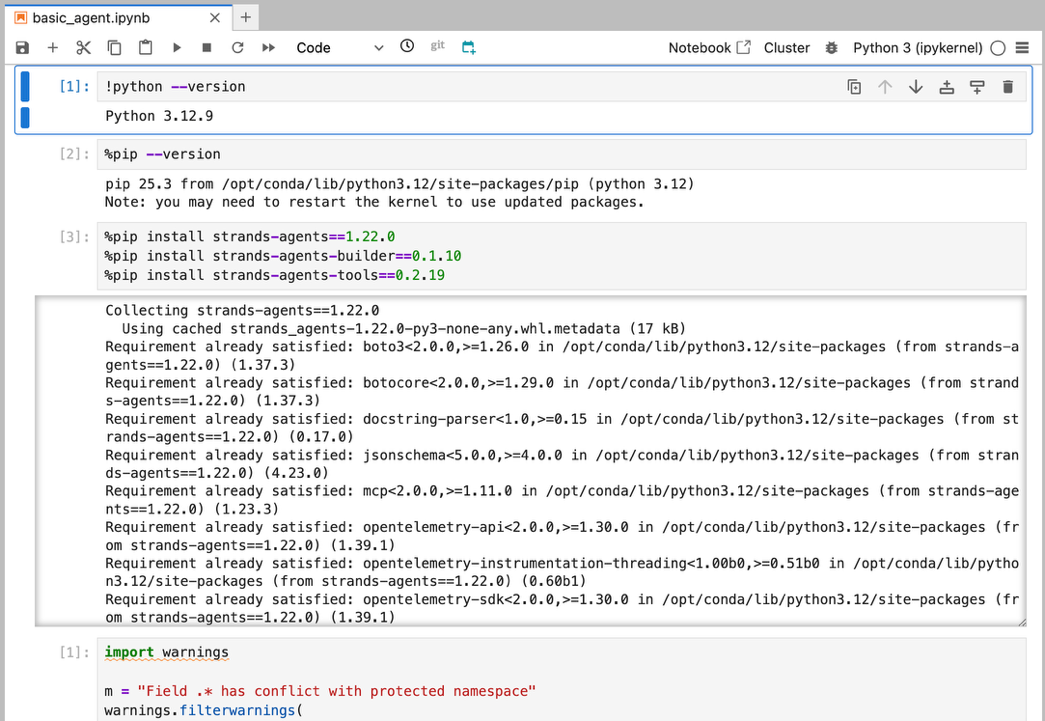The width and height of the screenshot is (1045, 721).
Task: Delete the active cell with trash icon
Action: (1008, 87)
